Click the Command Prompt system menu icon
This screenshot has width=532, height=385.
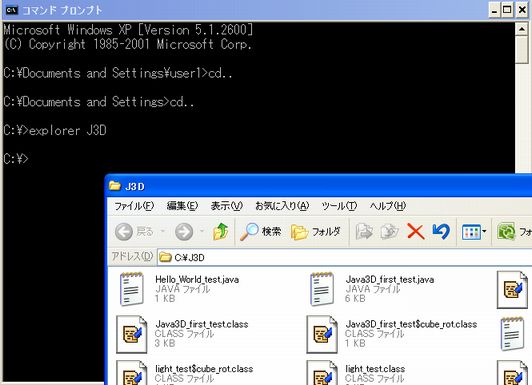12,10
